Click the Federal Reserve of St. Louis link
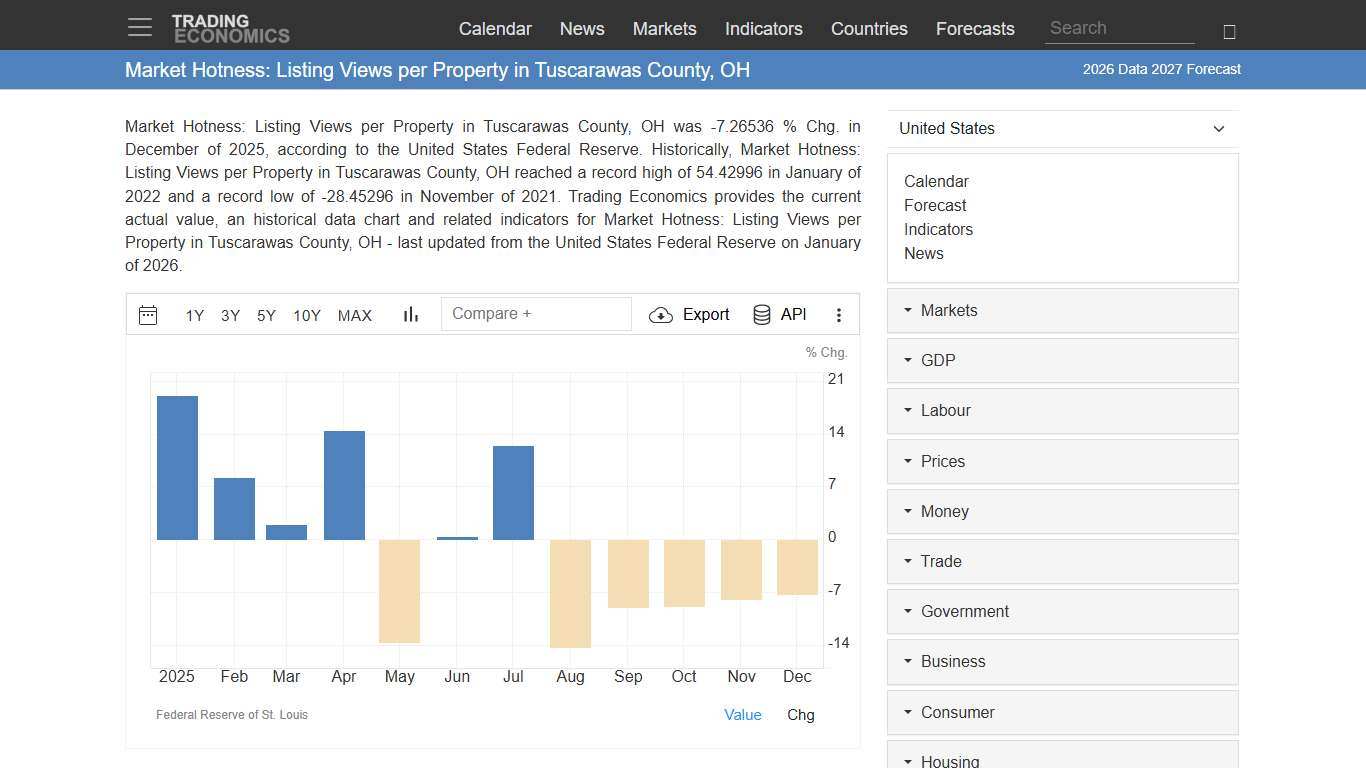Screen dimensions: 1366x768 [x=232, y=715]
